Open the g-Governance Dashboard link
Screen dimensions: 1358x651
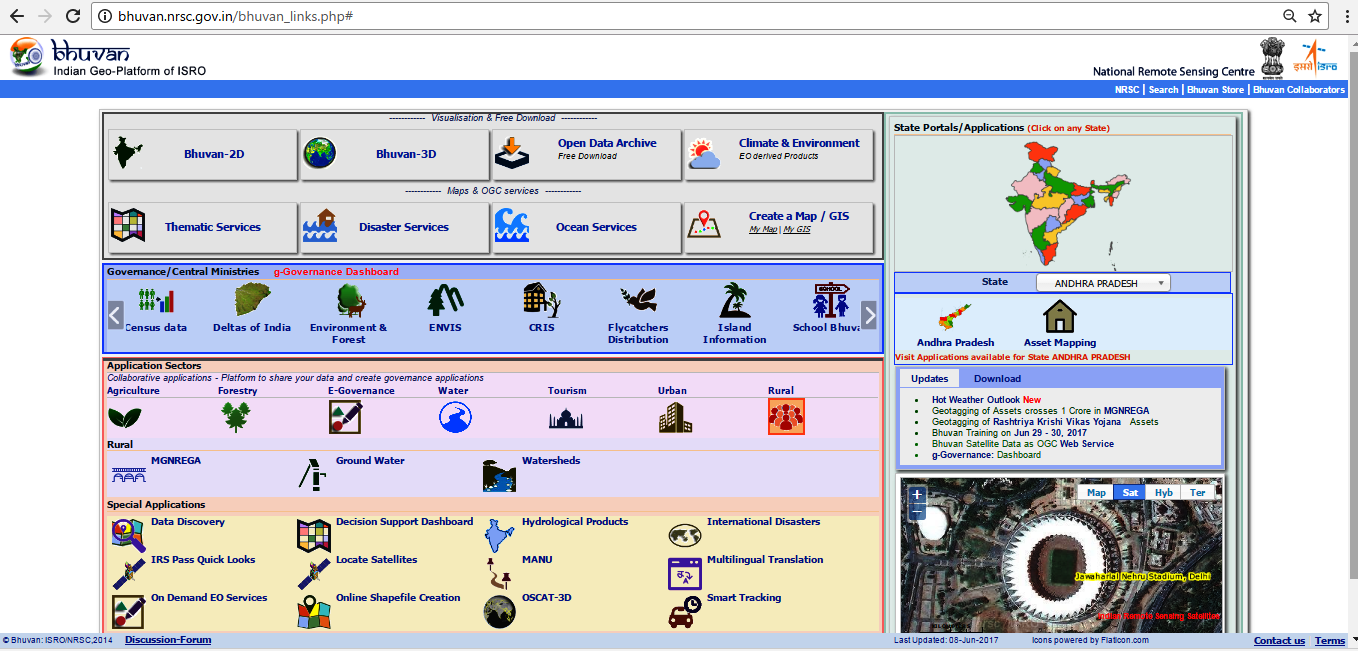coord(336,272)
